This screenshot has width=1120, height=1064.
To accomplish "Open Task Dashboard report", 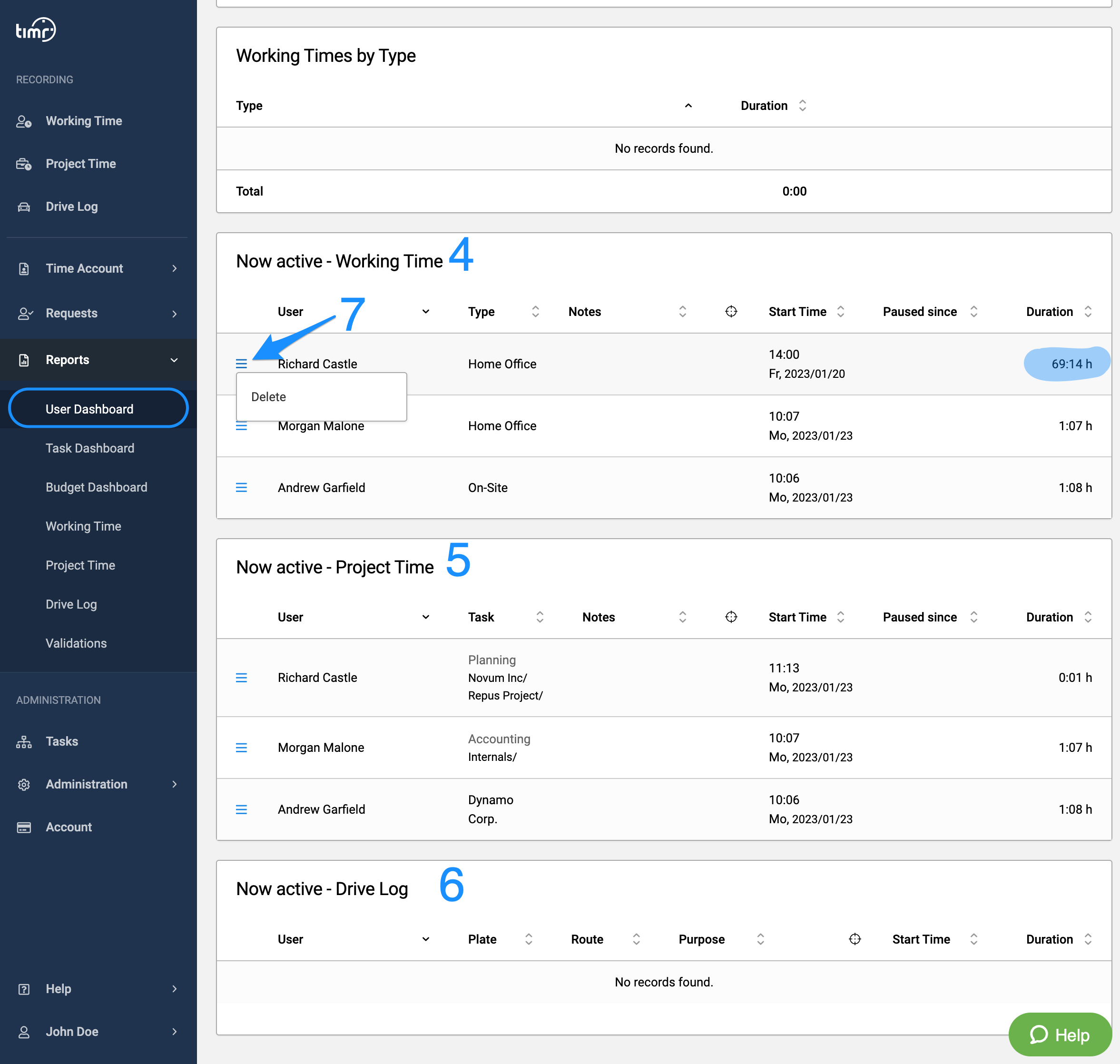I will (x=89, y=448).
